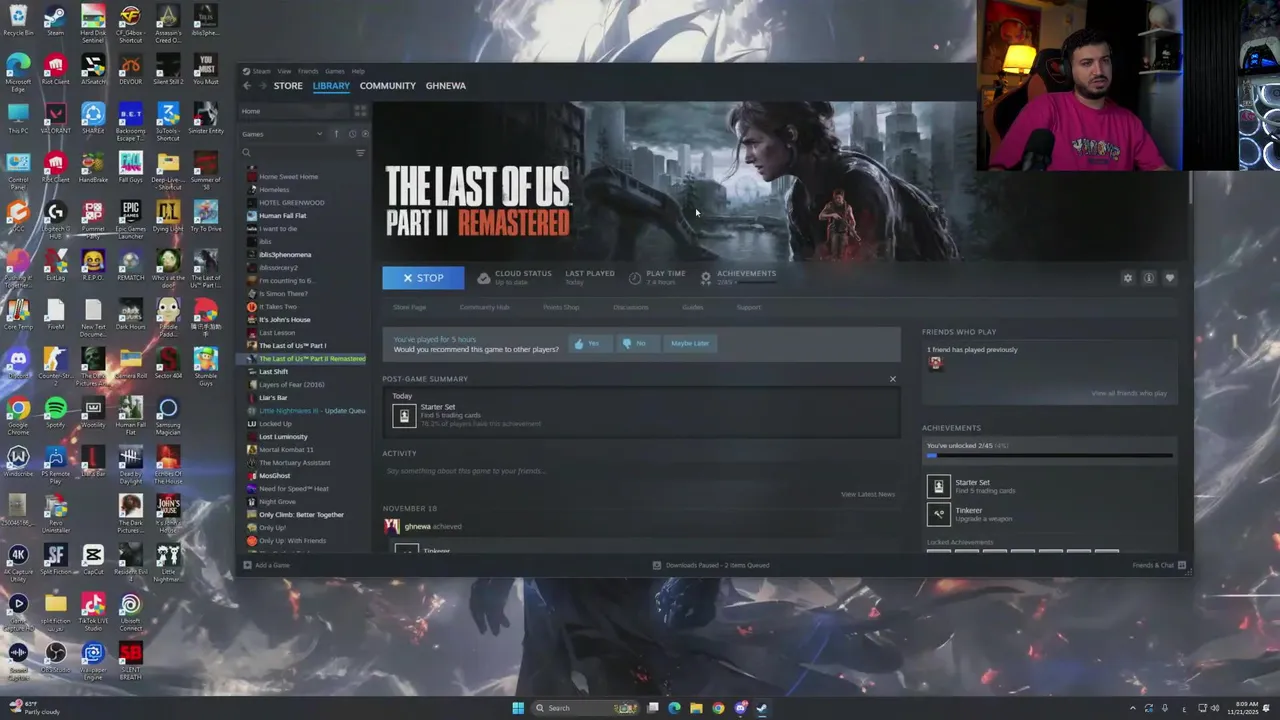Screen dimensions: 1280x720
Task: Click Add a Game at bottom left
Action: [267, 565]
